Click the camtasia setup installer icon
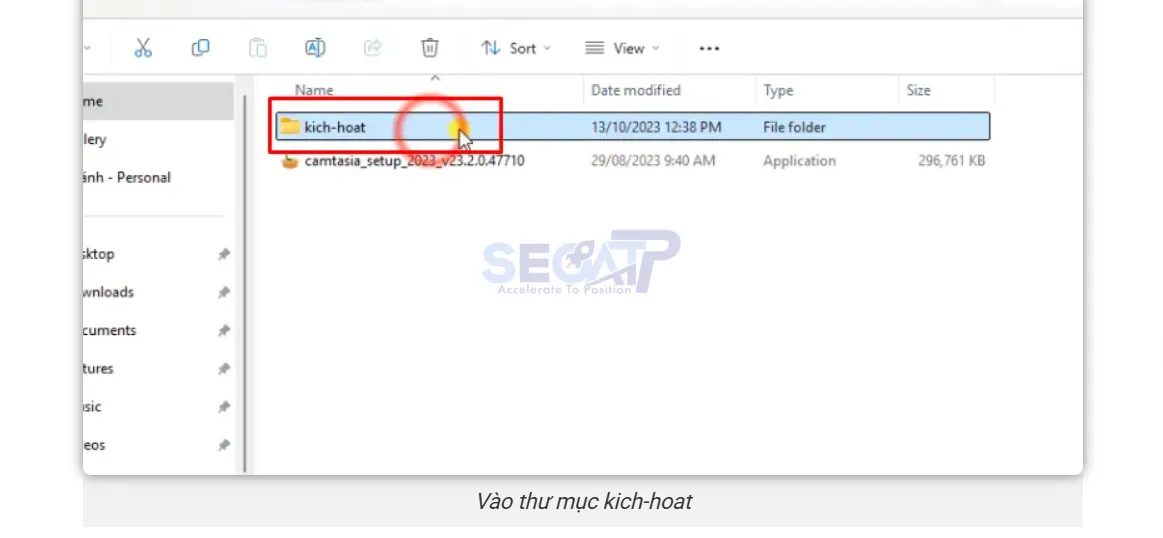Viewport: 1163px width, 538px height. (290, 161)
